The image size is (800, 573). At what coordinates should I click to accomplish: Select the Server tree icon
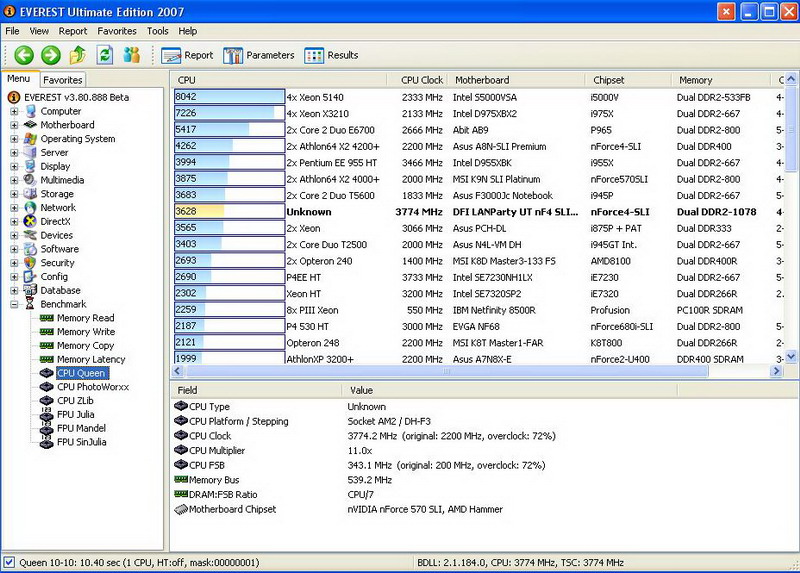coord(31,152)
